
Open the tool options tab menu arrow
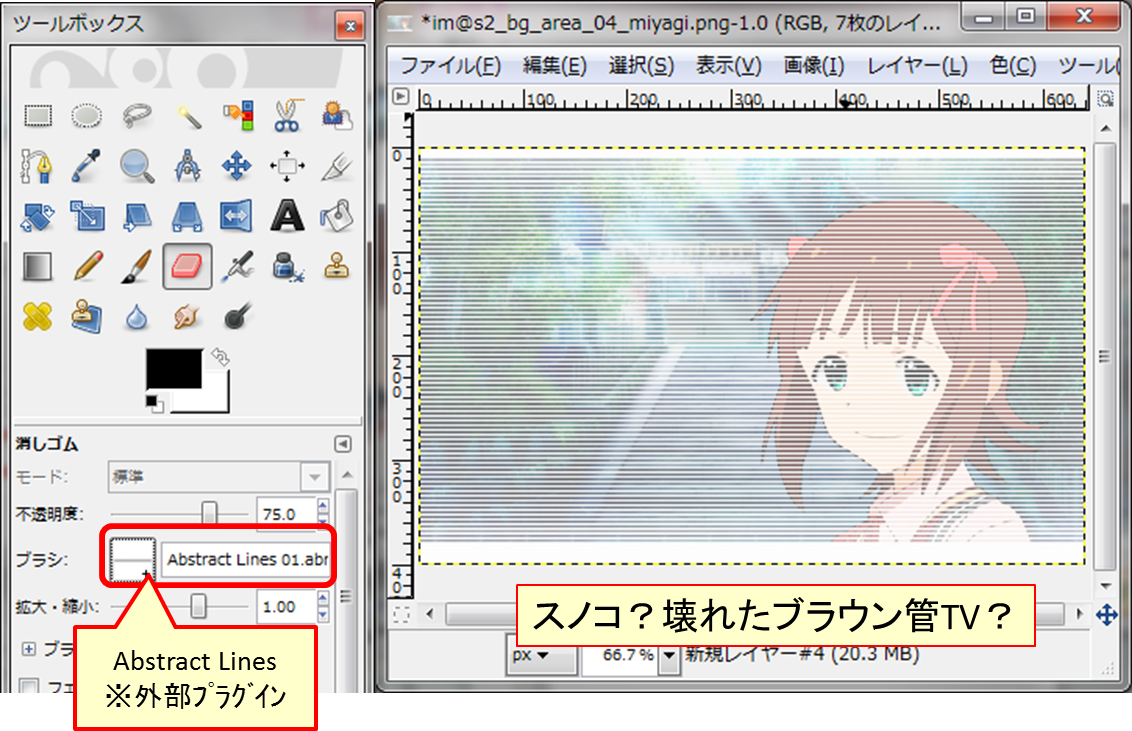343,444
